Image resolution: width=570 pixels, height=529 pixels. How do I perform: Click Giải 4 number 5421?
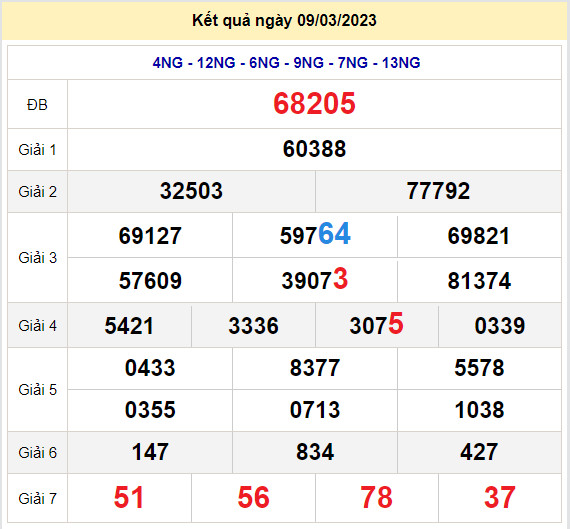(x=129, y=326)
